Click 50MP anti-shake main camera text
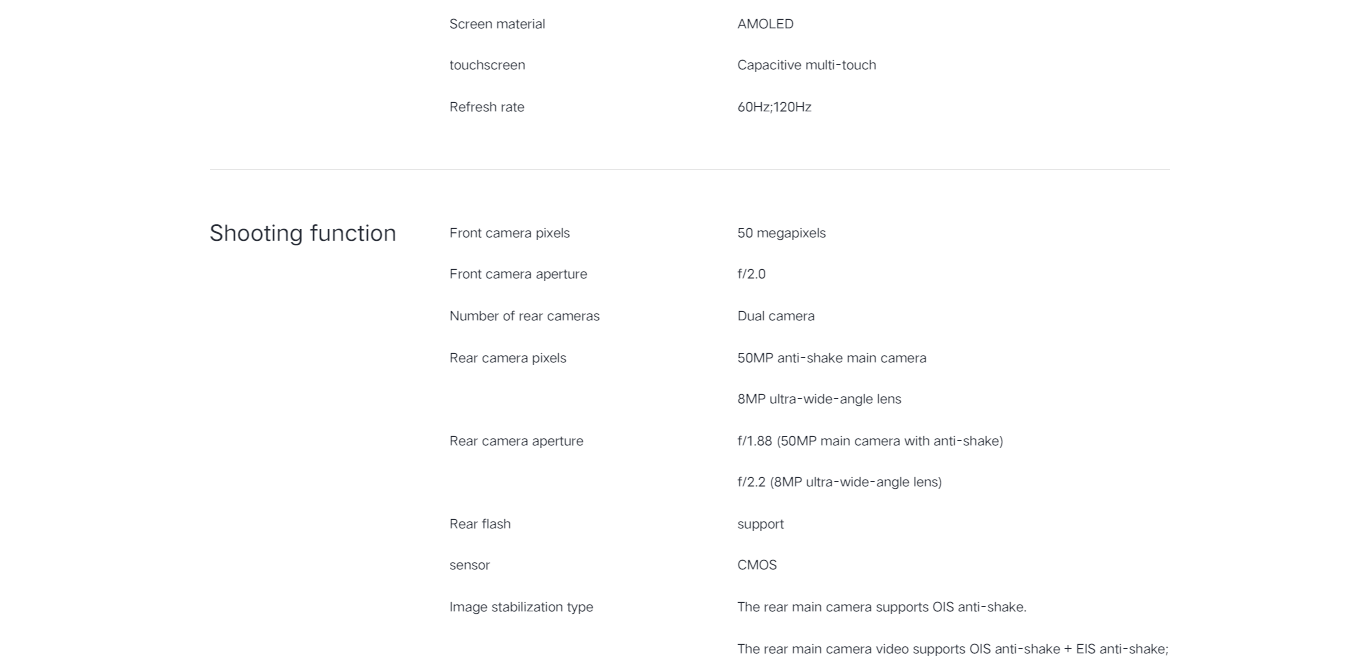The width and height of the screenshot is (1360, 670). [832, 358]
